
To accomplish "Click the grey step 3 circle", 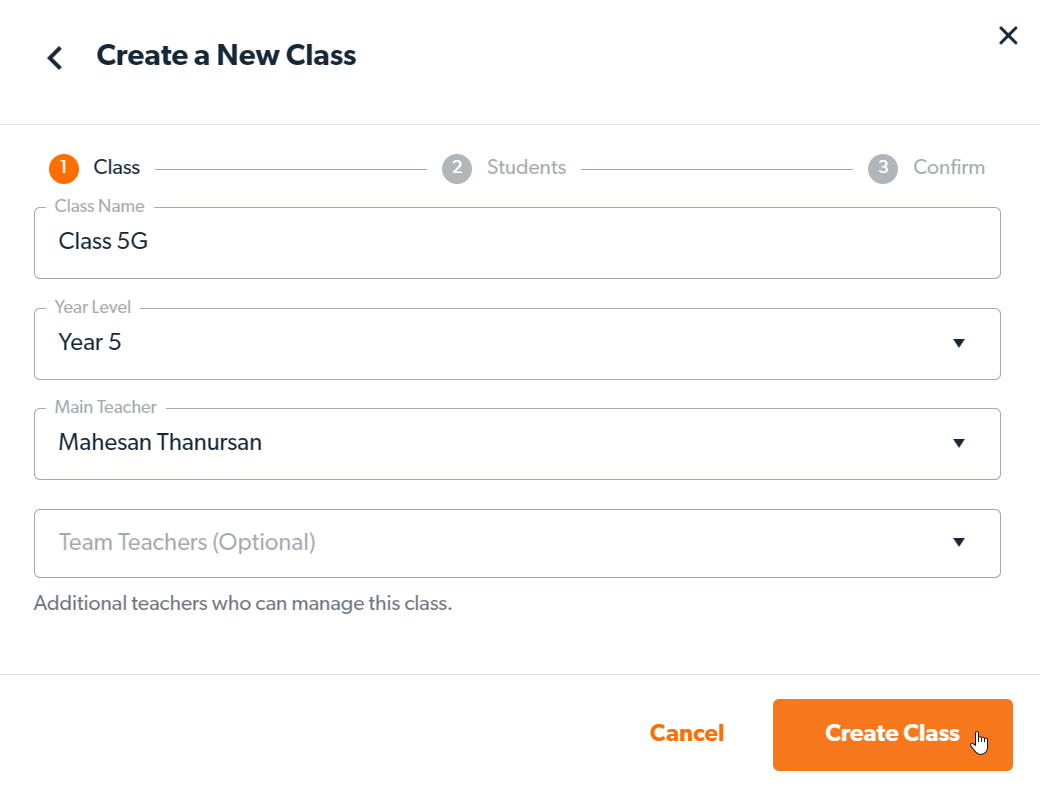I will point(883,168).
